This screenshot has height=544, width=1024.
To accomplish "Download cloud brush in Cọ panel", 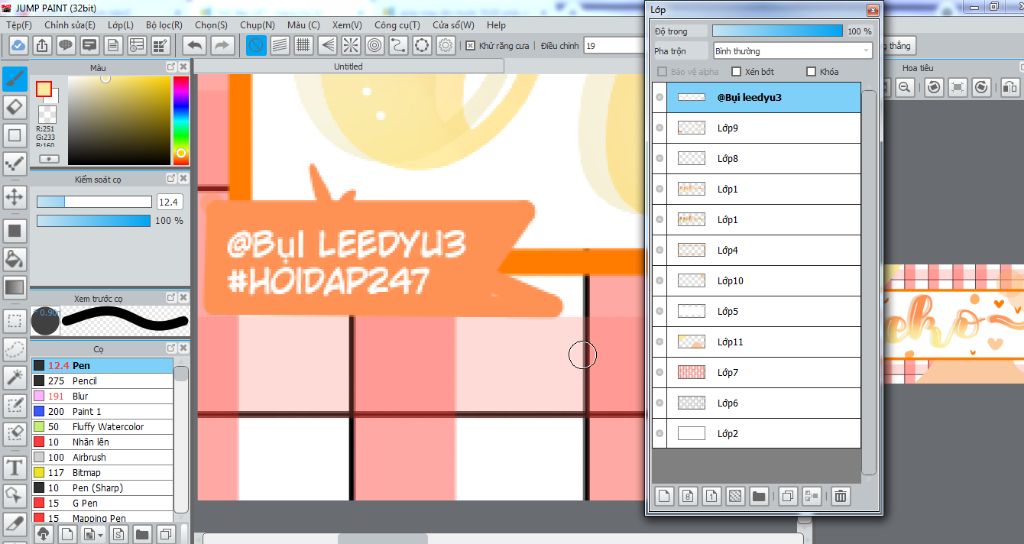I will coord(43,534).
